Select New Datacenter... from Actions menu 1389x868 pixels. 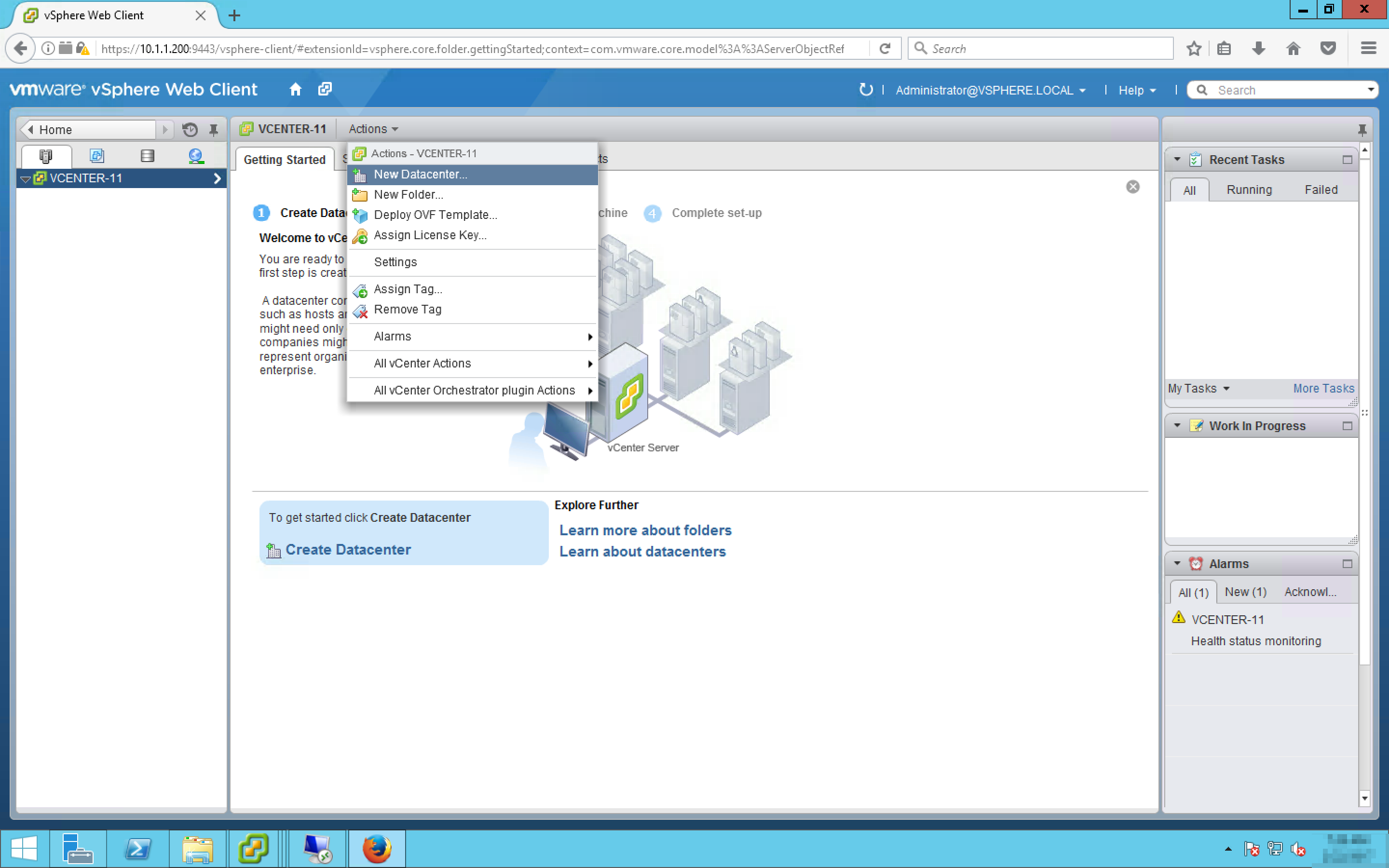pos(420,175)
